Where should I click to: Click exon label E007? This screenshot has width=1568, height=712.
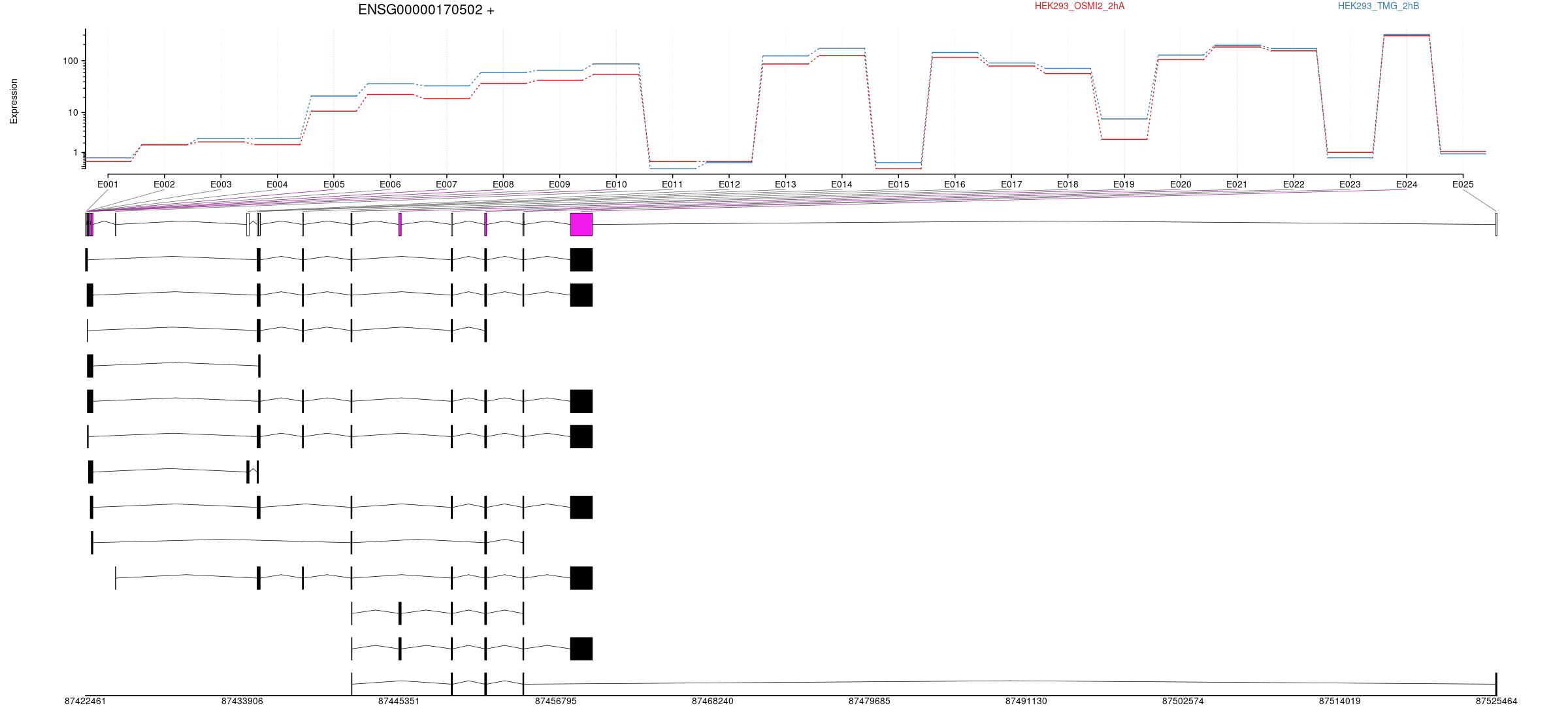tap(446, 184)
